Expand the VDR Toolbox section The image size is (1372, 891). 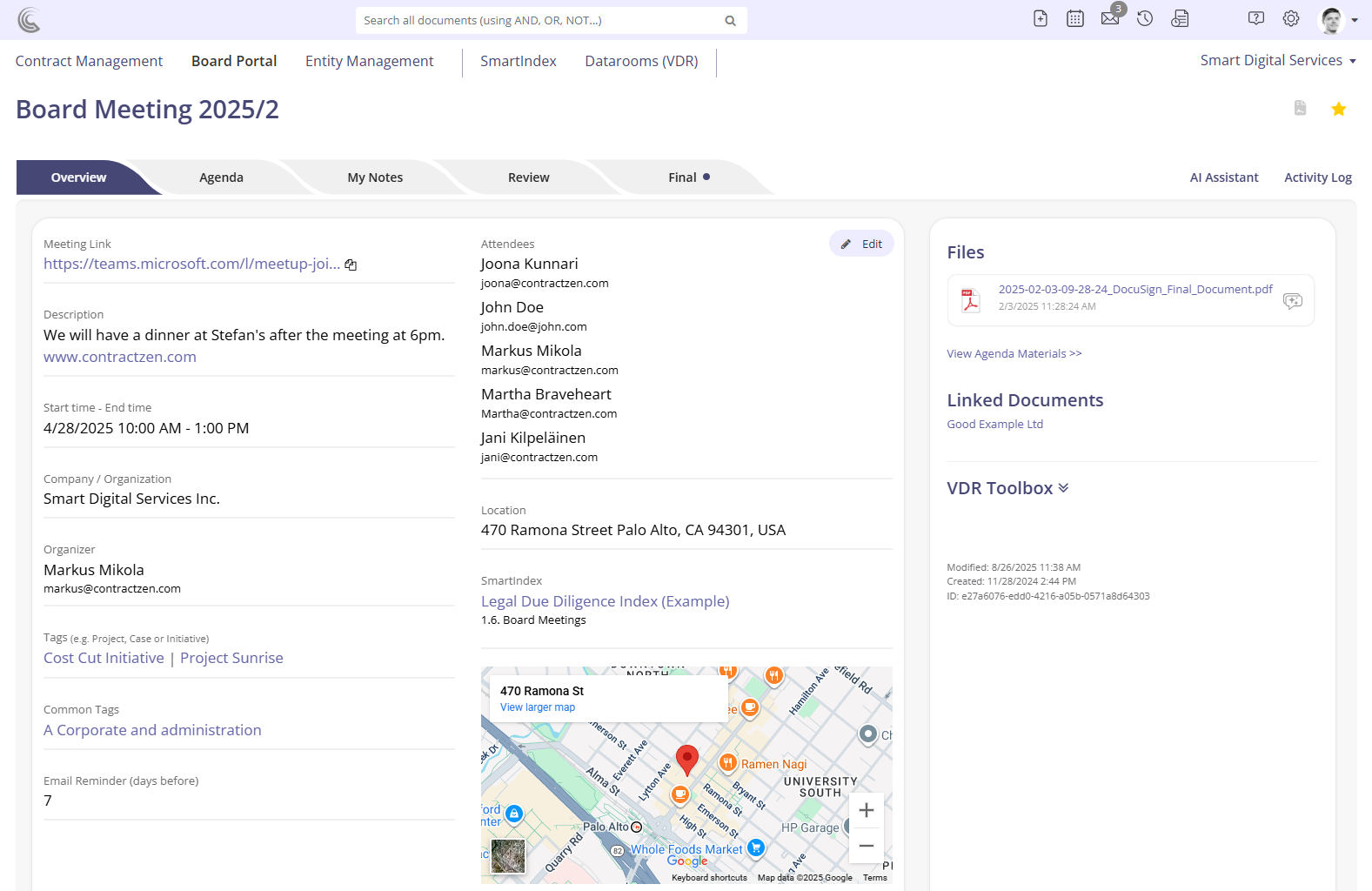pyautogui.click(x=1007, y=488)
